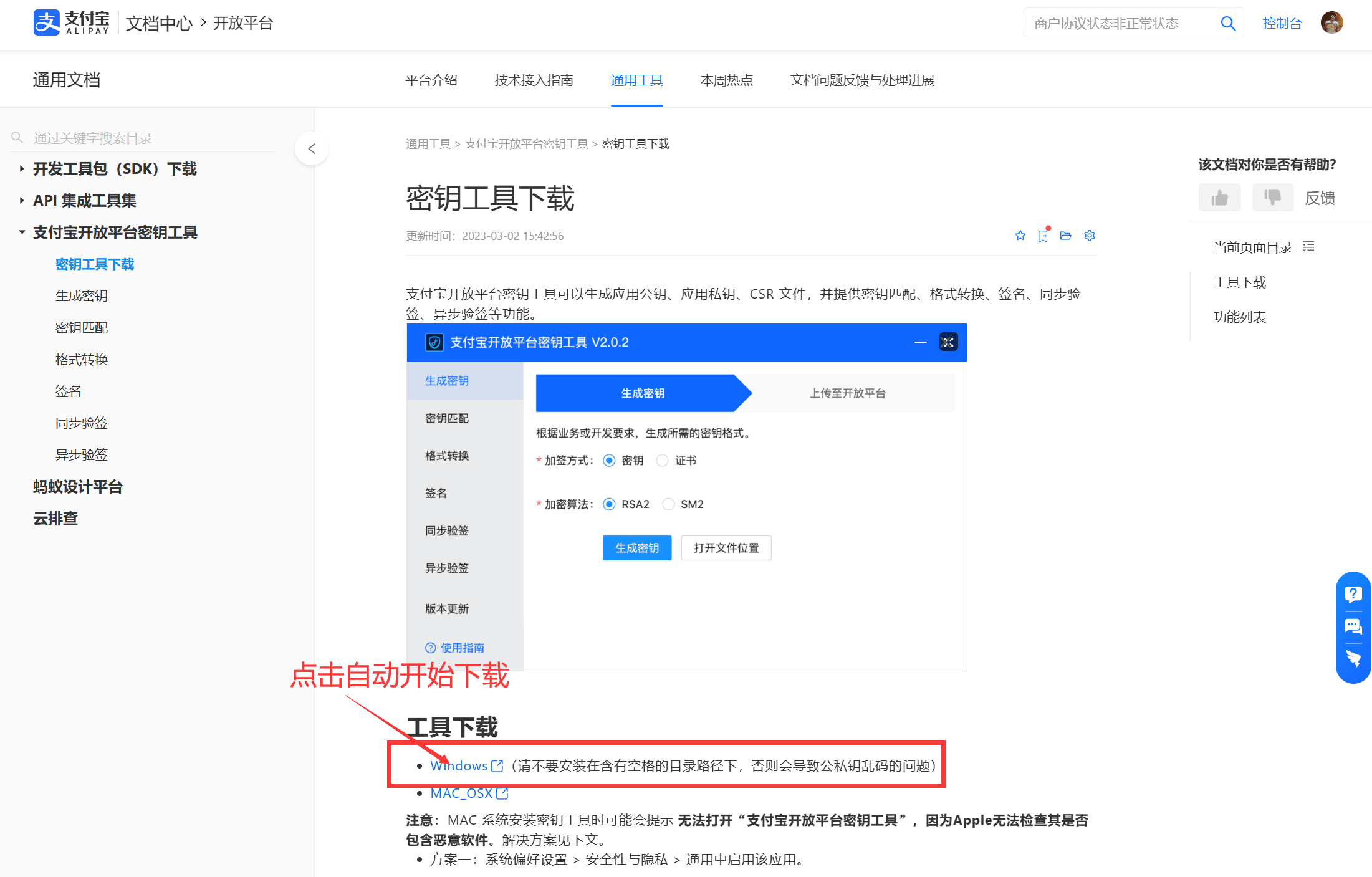Image resolution: width=1372 pixels, height=877 pixels.
Task: Switch to 技术接入指南 tab
Action: 534,80
